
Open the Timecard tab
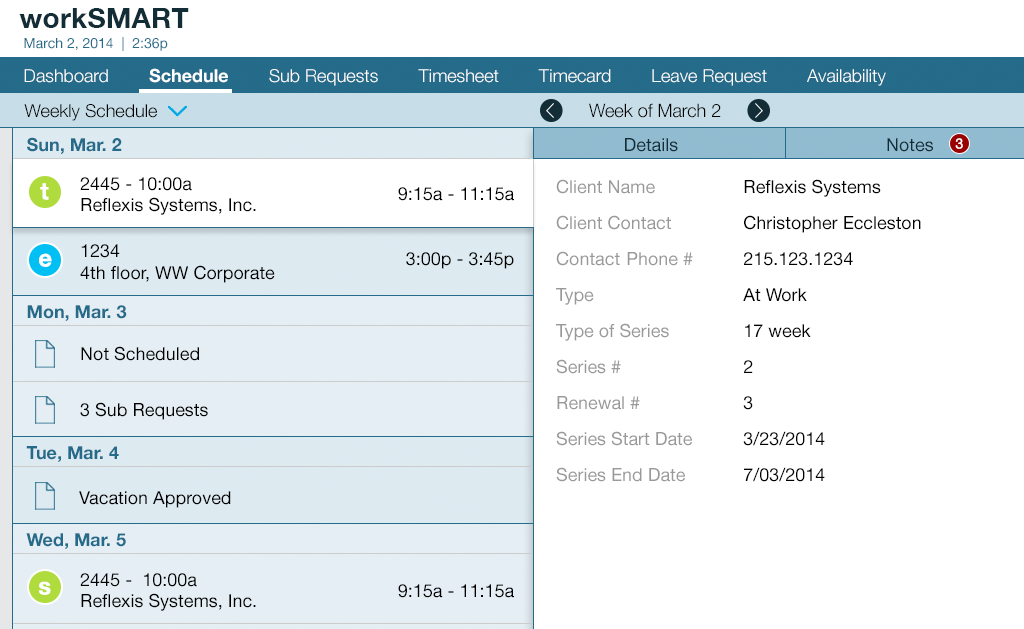574,76
